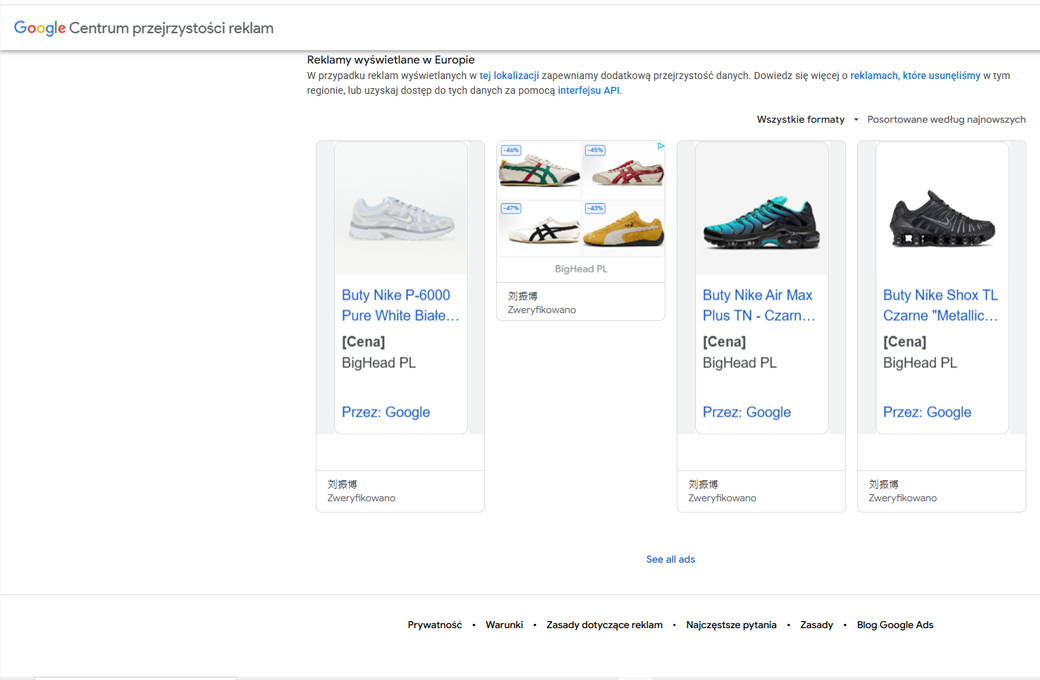
Task: Open the 'interfejsu API' link
Action: coord(588,90)
